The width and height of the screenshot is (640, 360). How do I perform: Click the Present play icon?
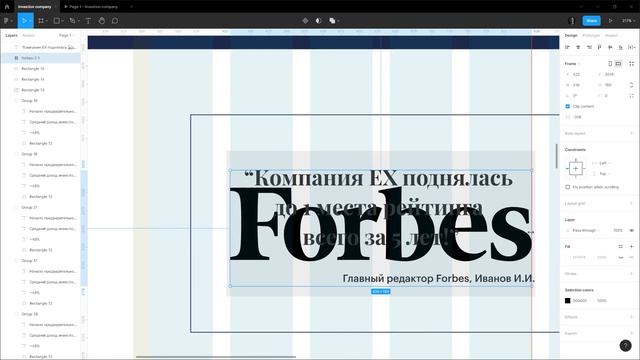point(611,20)
